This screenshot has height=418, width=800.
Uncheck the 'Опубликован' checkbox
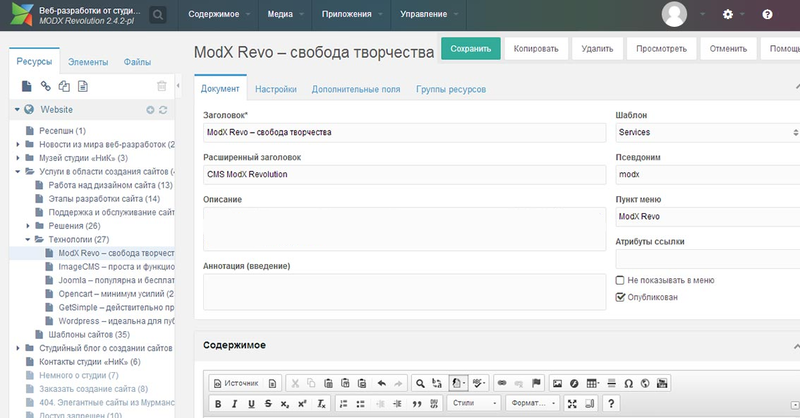(x=621, y=296)
